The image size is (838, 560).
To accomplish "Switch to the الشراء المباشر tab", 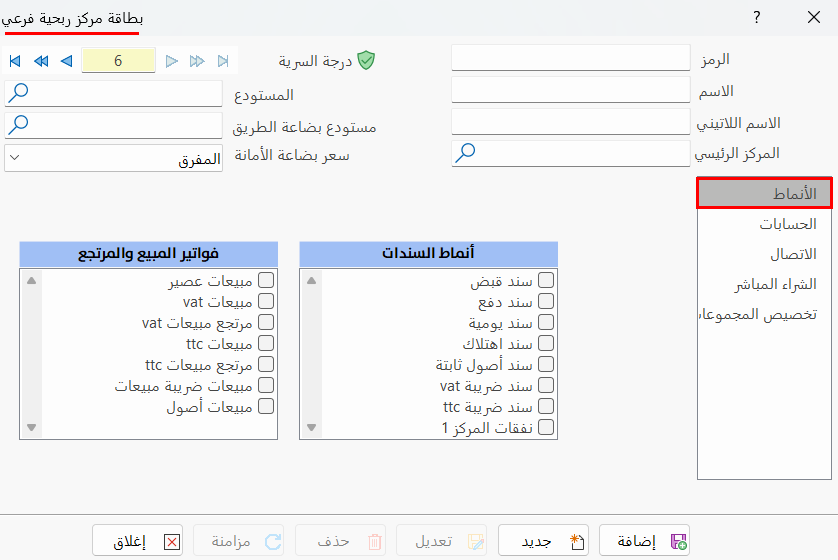I will tap(764, 284).
